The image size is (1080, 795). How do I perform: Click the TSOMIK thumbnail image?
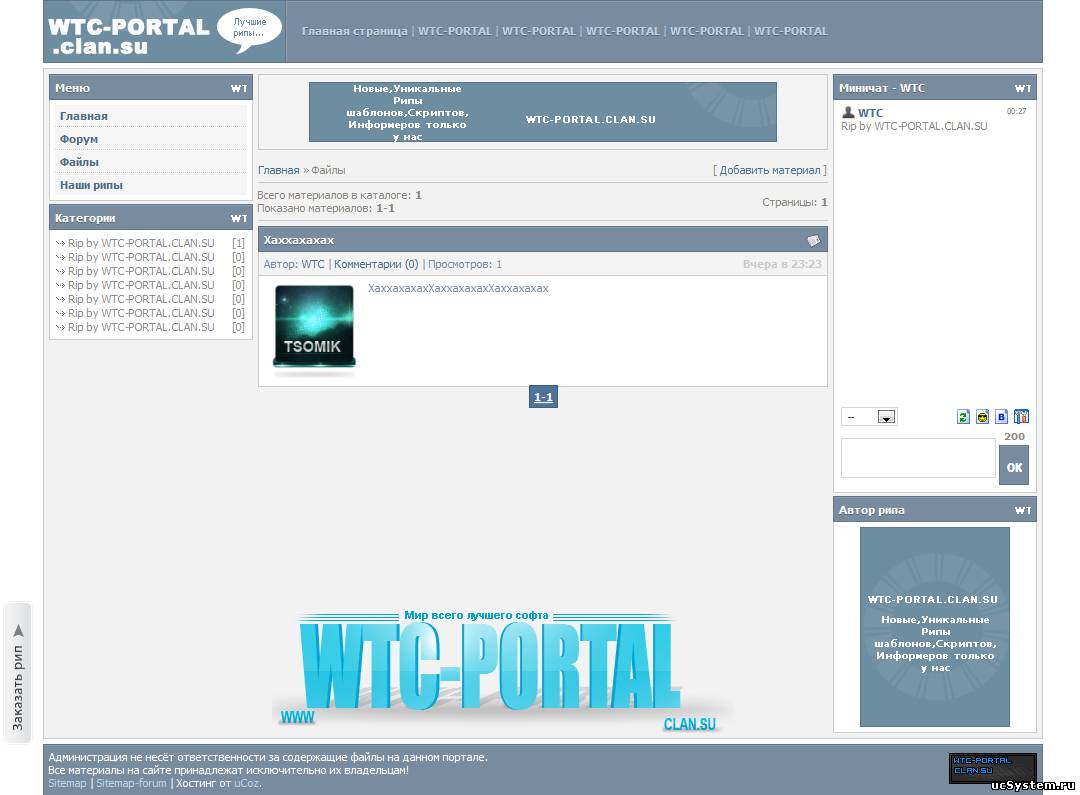314,328
